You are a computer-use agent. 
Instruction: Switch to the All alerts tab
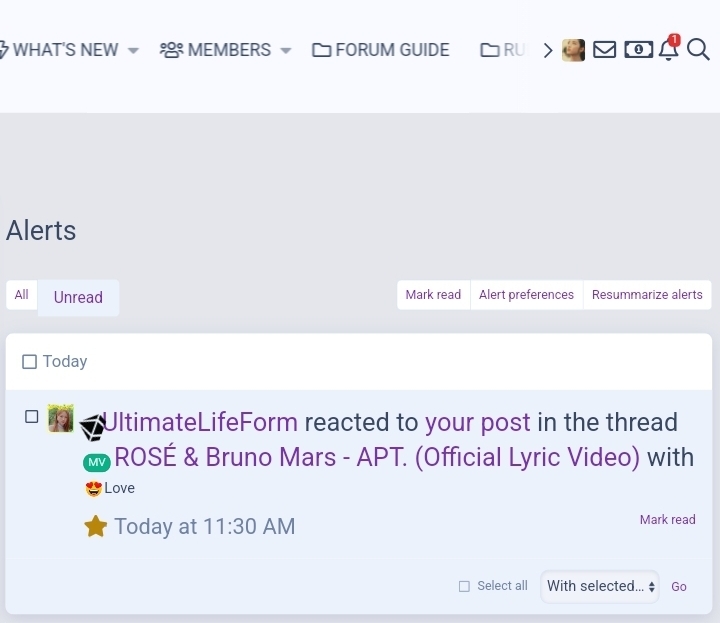point(22,295)
